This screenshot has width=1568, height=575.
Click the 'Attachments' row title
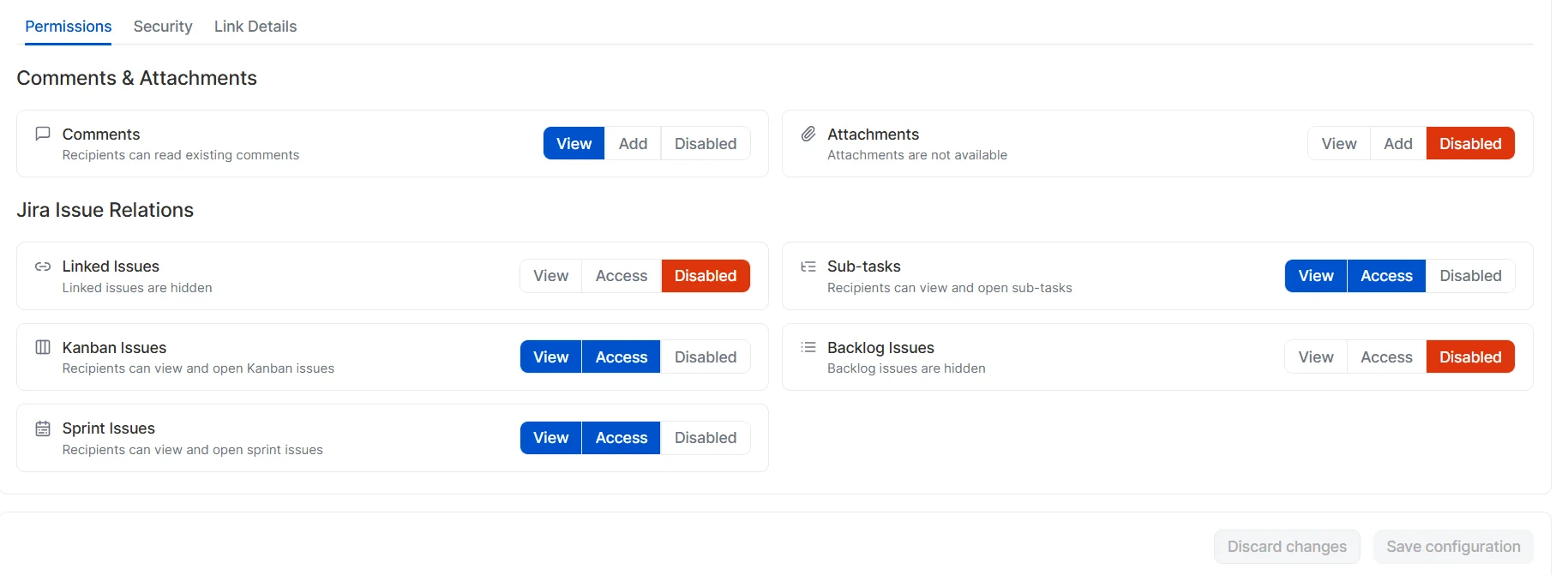tap(873, 135)
